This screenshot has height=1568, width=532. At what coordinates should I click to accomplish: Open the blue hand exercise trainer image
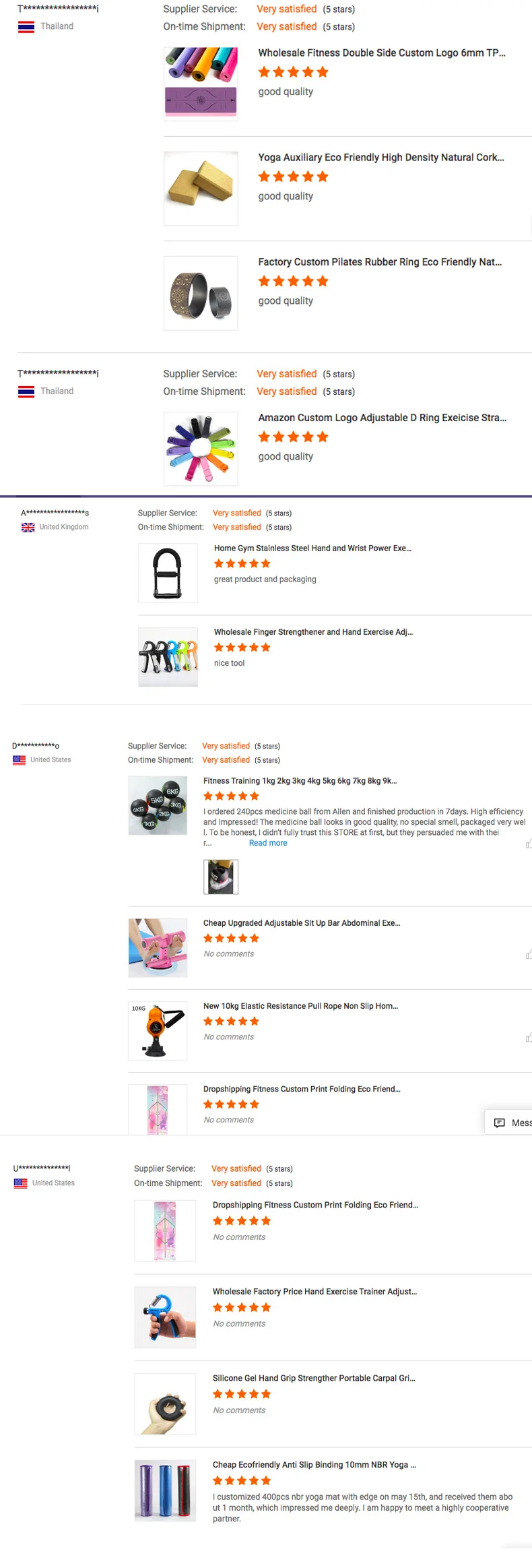click(x=165, y=1317)
